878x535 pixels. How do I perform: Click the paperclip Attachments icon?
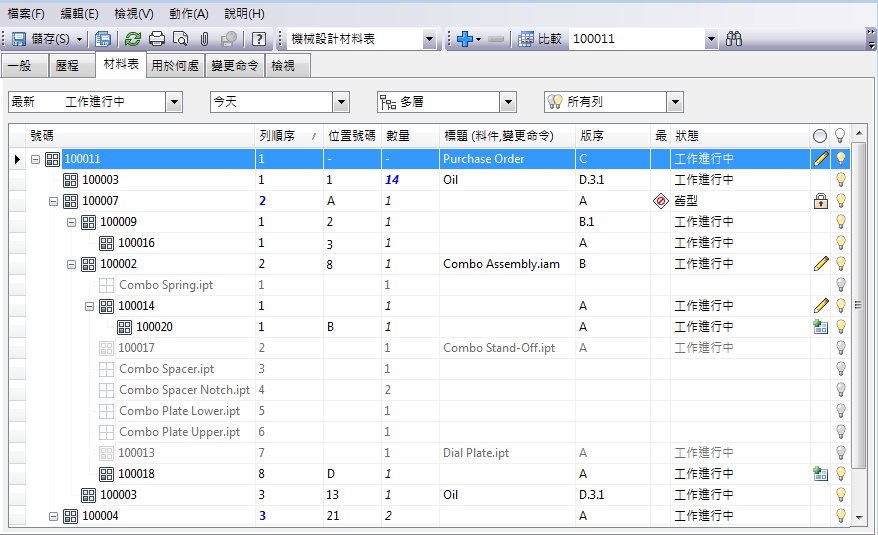click(204, 39)
